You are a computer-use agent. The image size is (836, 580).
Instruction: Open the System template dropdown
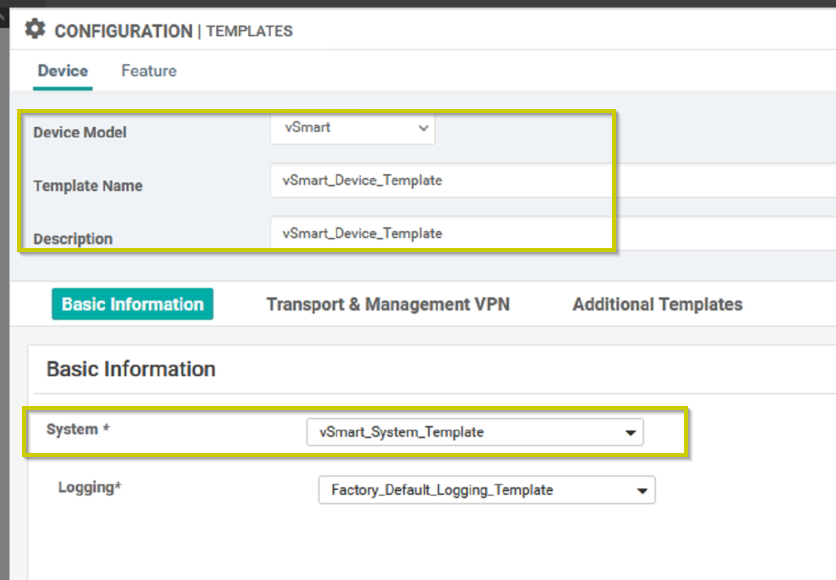click(x=475, y=432)
